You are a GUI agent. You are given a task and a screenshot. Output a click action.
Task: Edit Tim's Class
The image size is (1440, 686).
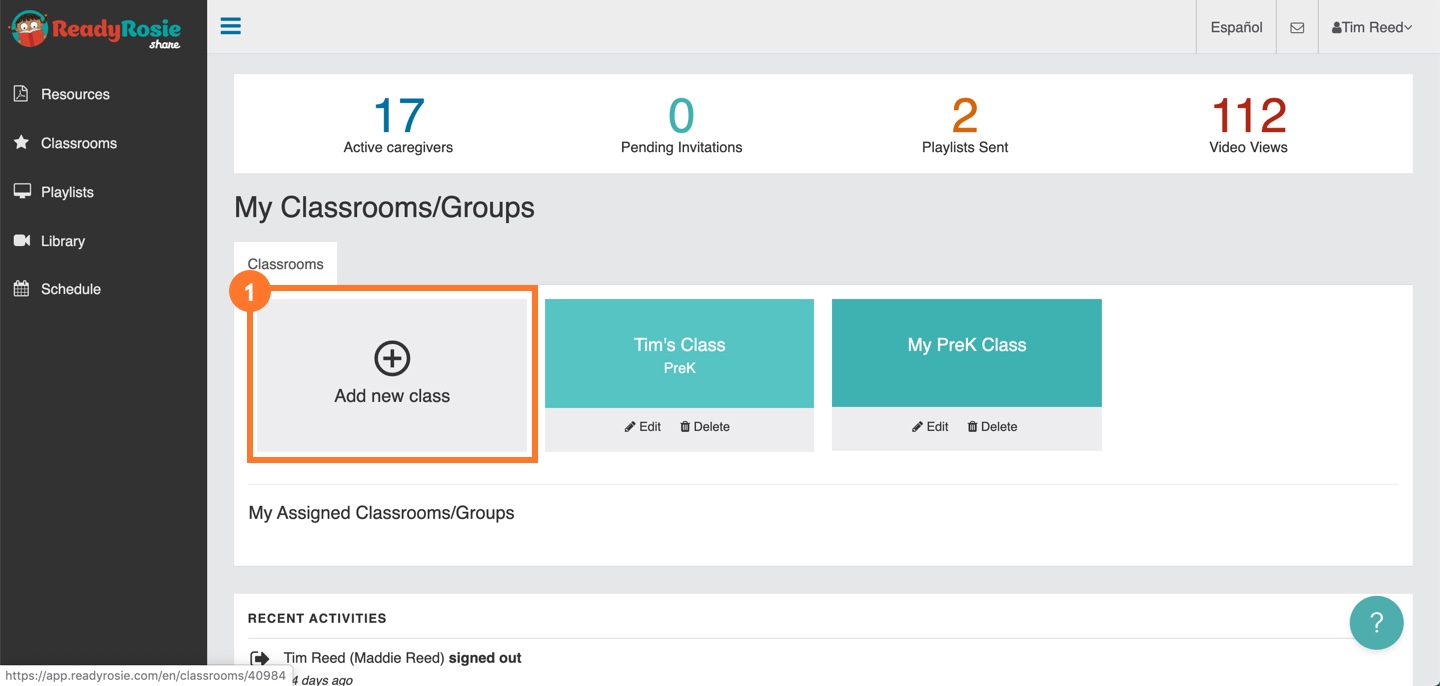pyautogui.click(x=642, y=426)
